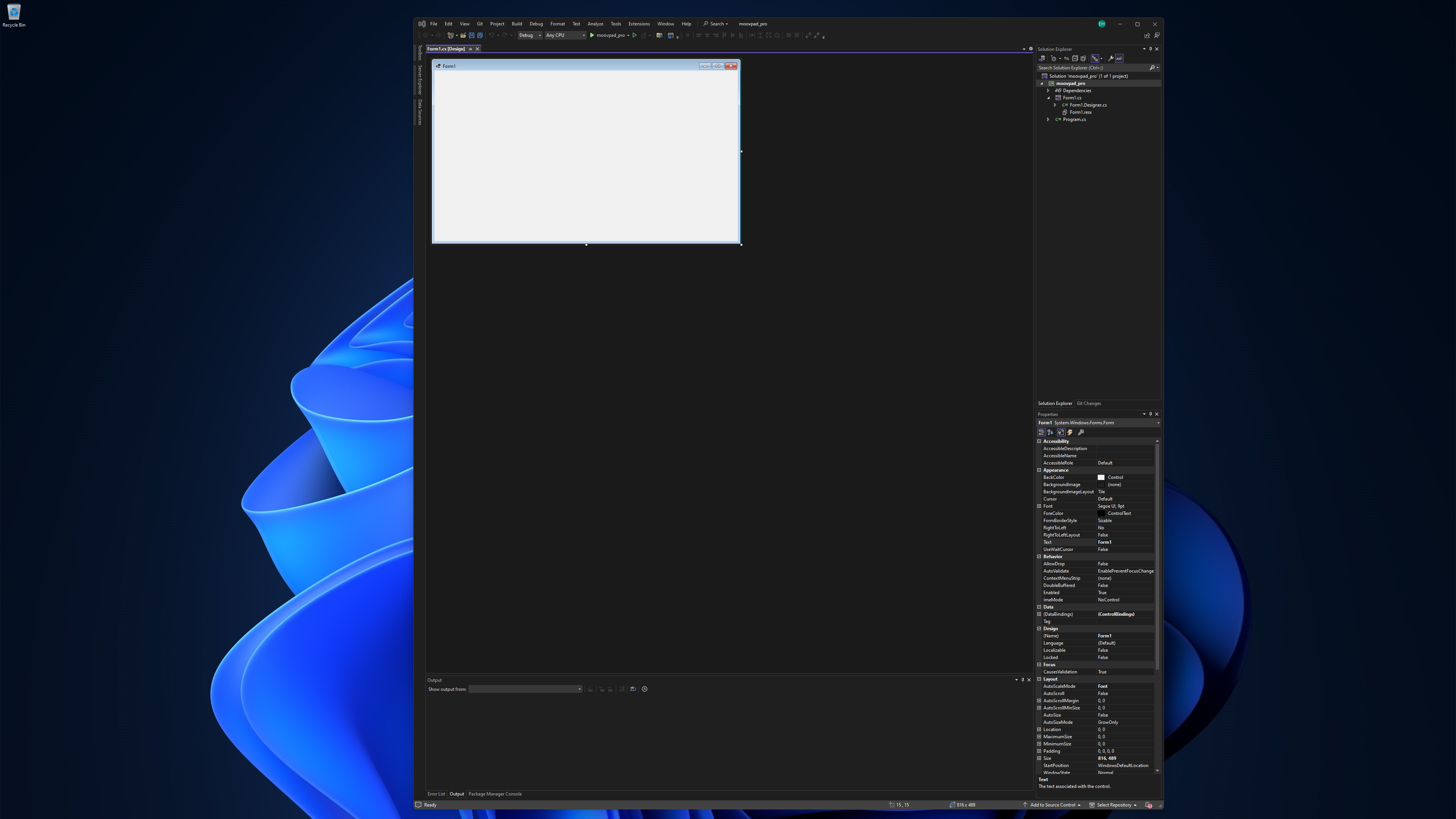Select Form1.resx in Solution Explorer
The image size is (1456, 819).
1080,113
